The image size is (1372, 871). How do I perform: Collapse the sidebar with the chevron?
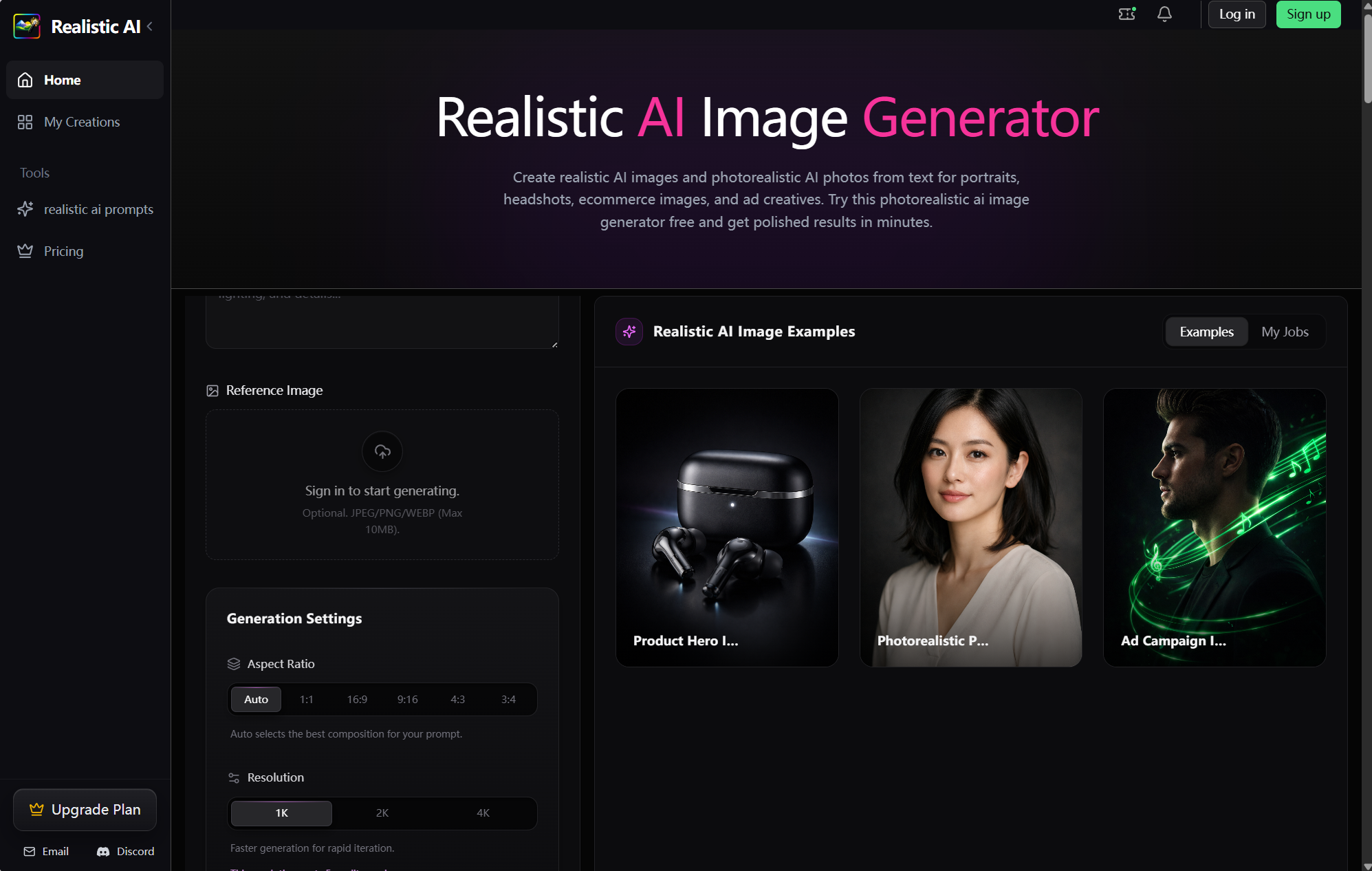pyautogui.click(x=149, y=27)
